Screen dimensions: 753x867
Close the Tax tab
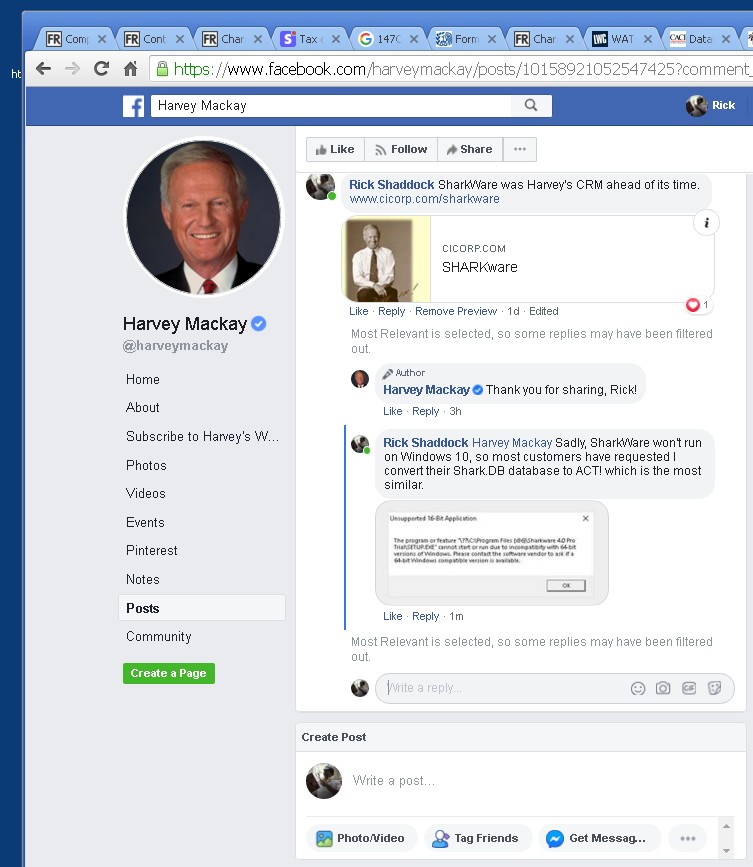(335, 39)
